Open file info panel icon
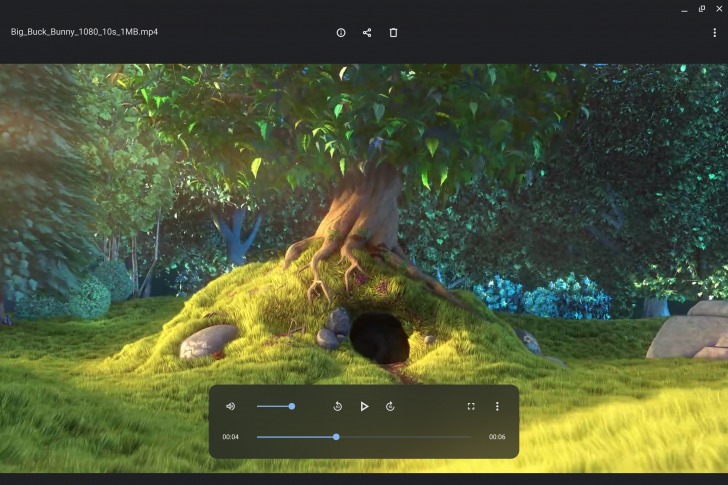The height and width of the screenshot is (485, 728). point(341,32)
